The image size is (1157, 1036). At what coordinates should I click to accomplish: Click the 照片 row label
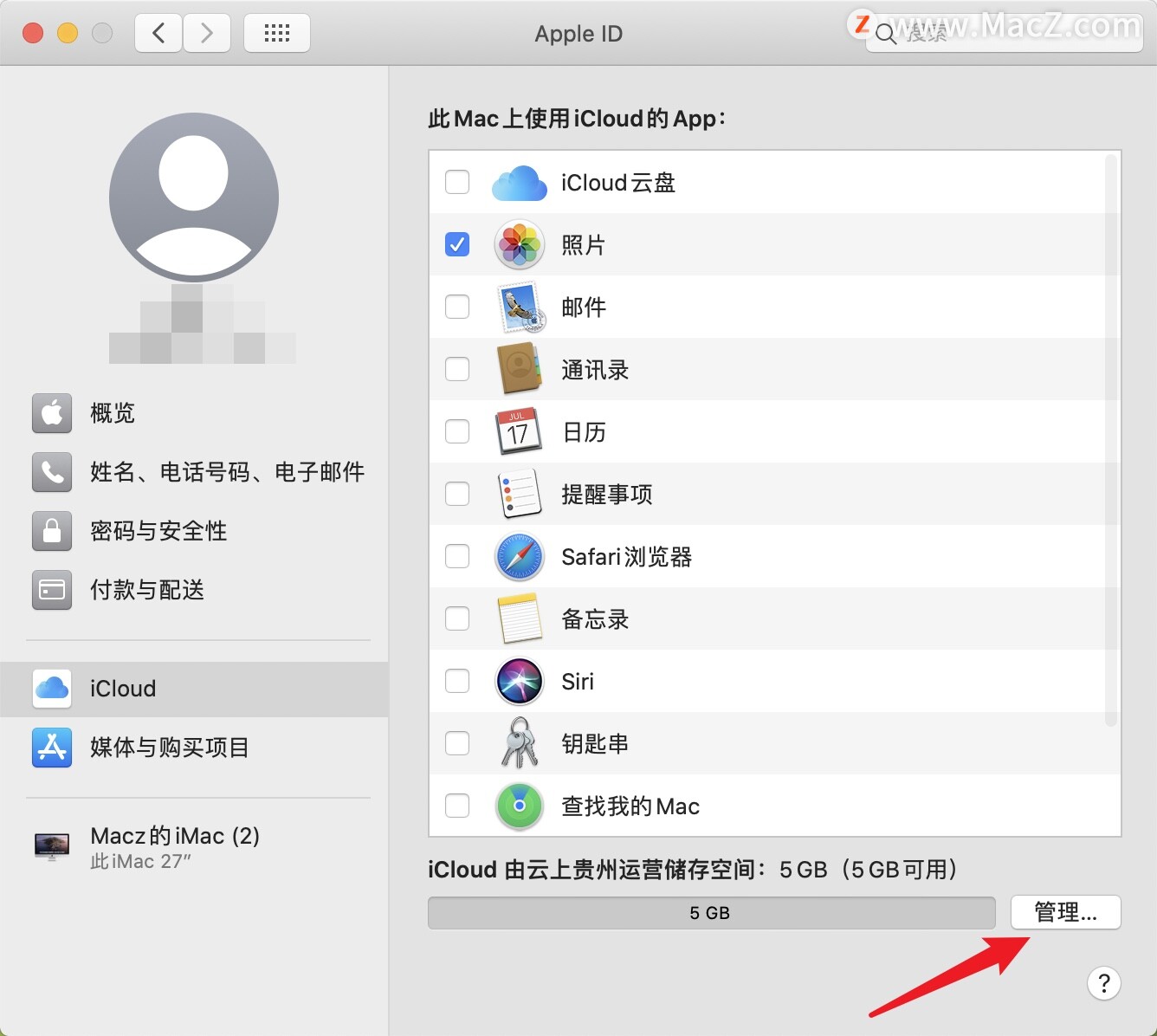coord(583,245)
